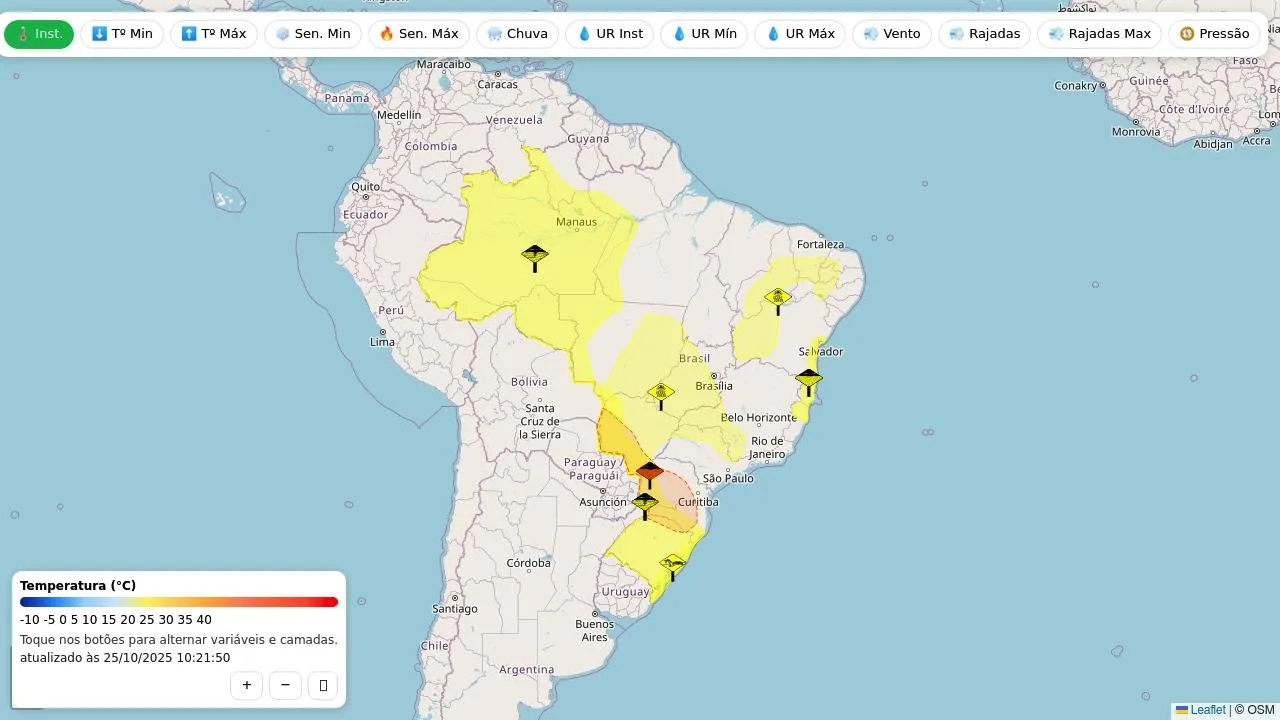Image resolution: width=1280 pixels, height=720 pixels.
Task: Click the yellow alert marker right of Asunción
Action: [x=645, y=505]
